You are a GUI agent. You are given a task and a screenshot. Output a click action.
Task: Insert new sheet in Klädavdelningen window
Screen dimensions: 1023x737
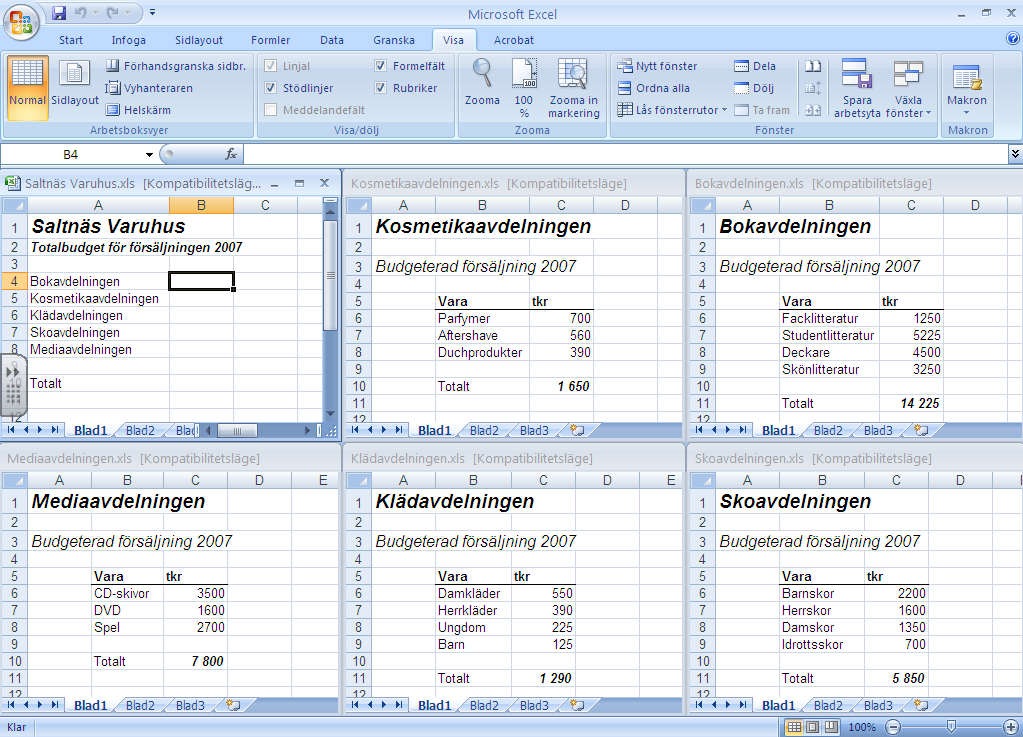click(577, 706)
